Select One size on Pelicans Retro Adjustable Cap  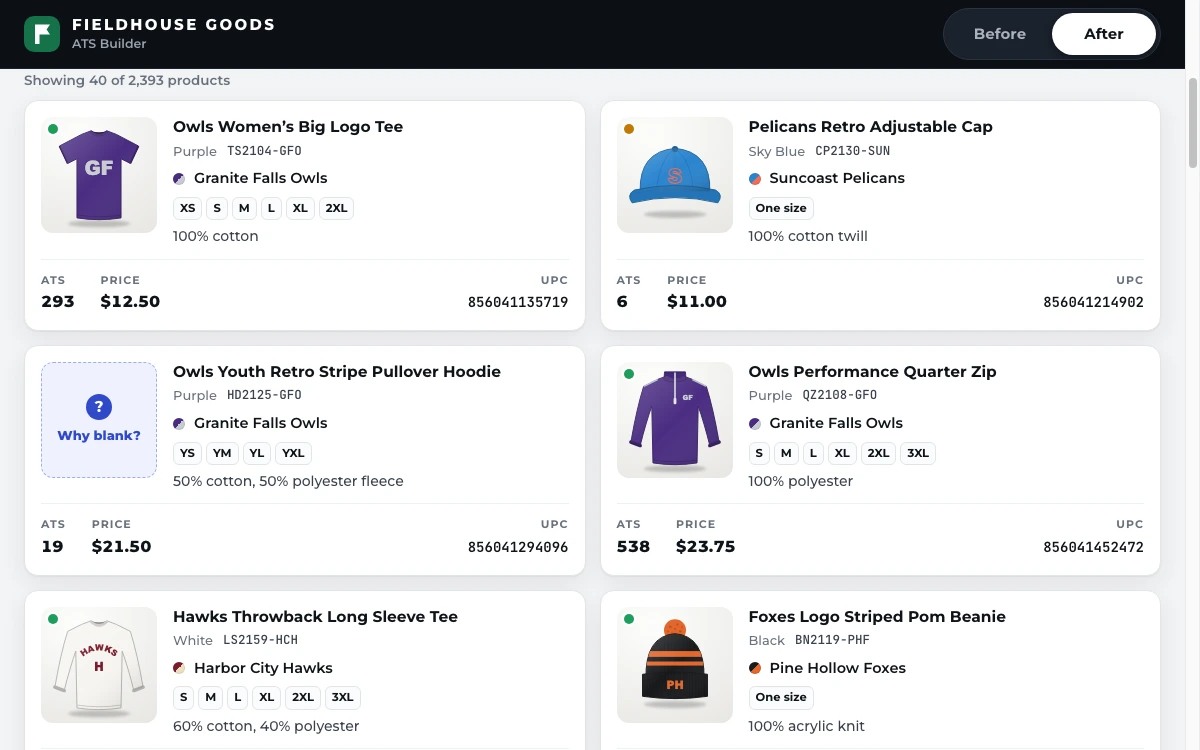781,208
